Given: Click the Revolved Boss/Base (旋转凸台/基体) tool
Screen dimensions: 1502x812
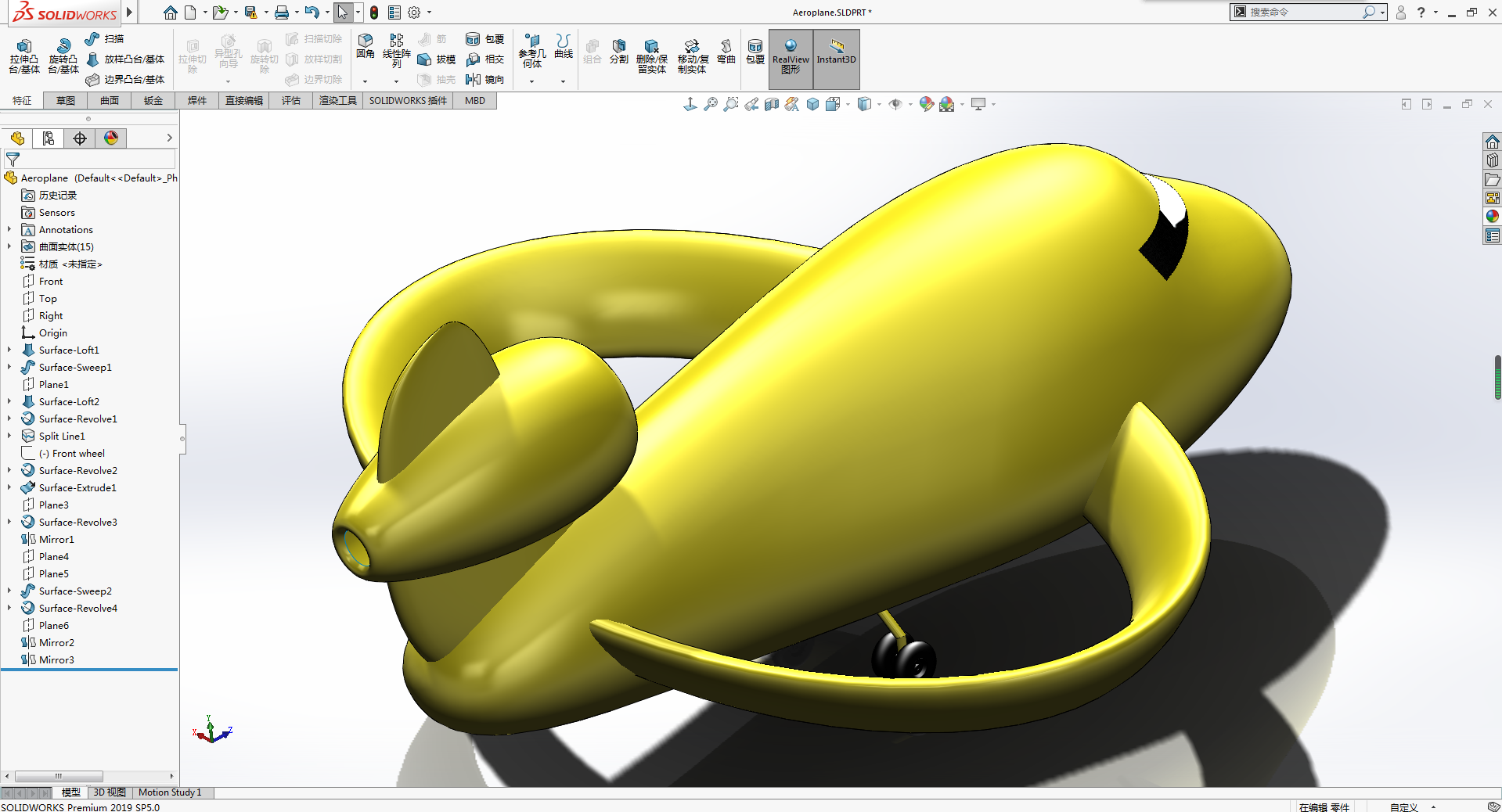Looking at the screenshot, I should pos(63,56).
